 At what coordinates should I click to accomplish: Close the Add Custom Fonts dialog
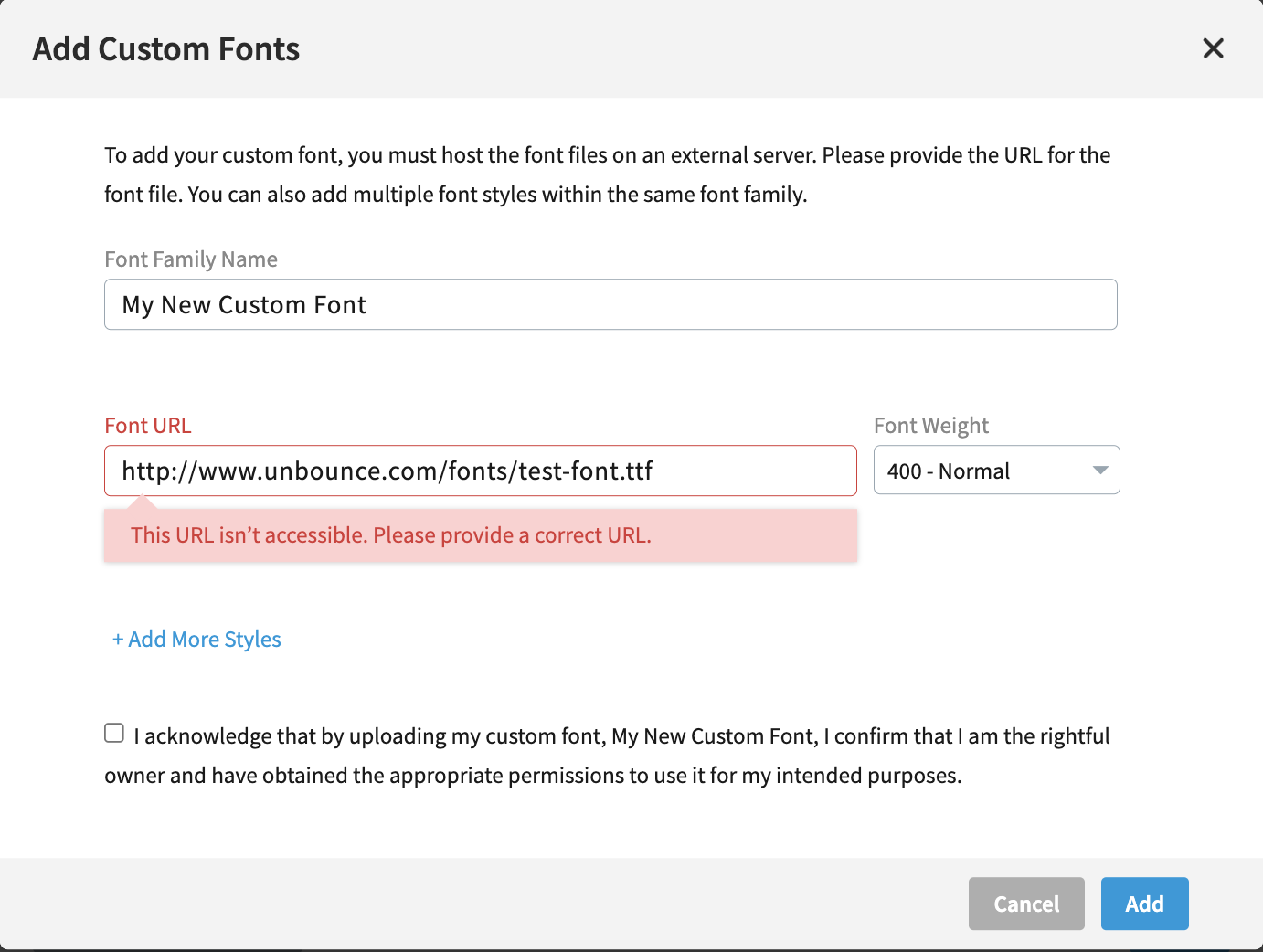coord(1213,48)
